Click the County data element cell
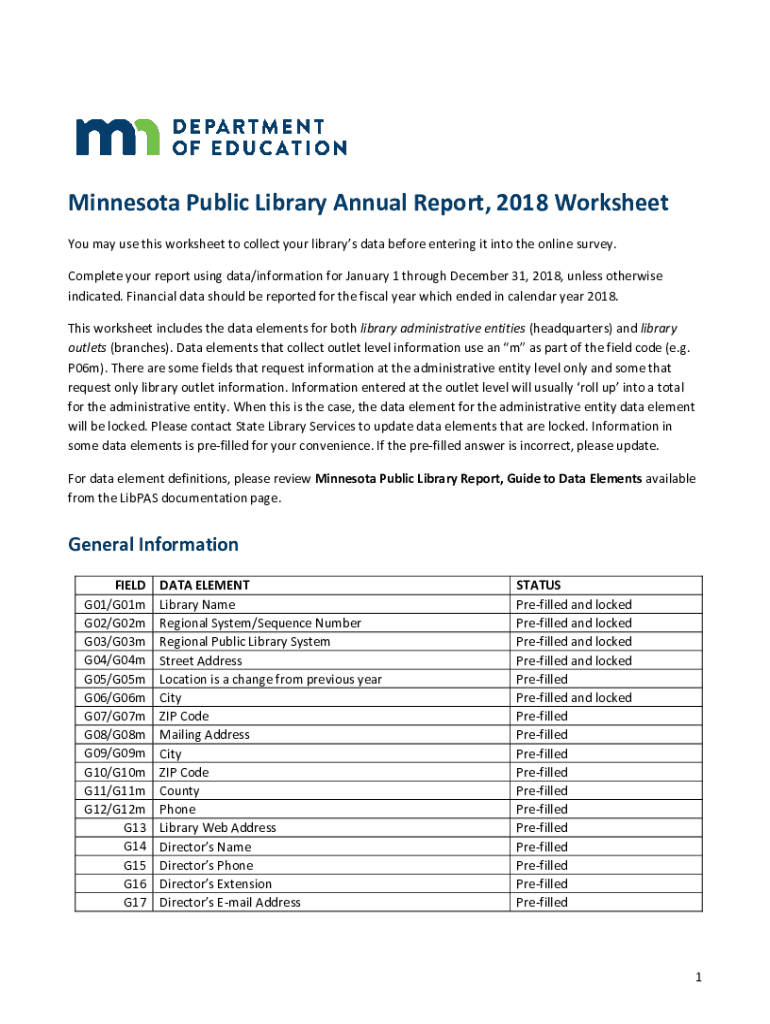770x1024 pixels. coord(179,791)
